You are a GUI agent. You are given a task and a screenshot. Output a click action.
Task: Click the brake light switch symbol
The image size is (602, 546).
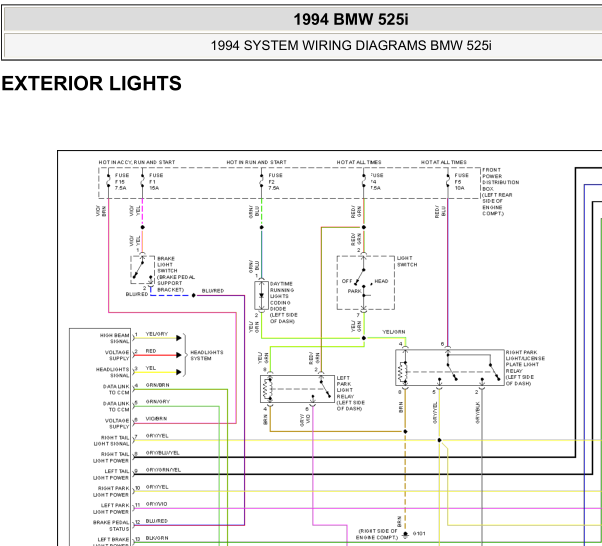(x=142, y=270)
